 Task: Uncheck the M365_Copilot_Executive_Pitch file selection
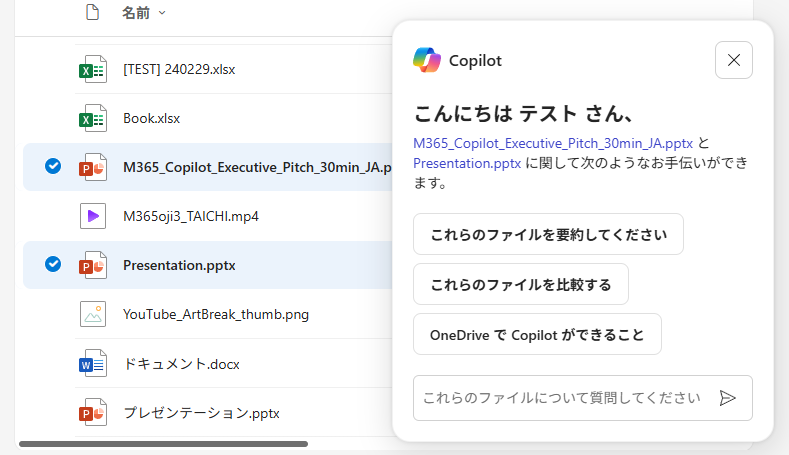click(53, 167)
